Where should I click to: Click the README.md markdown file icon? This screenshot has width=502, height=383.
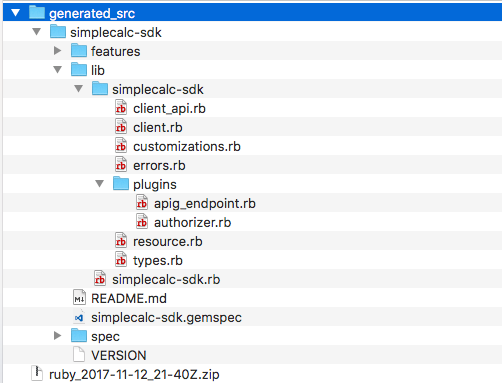[x=79, y=298]
